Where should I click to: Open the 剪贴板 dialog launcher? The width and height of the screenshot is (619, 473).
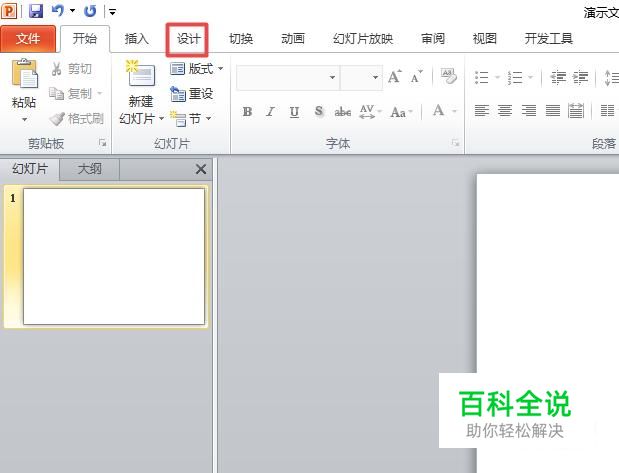(102, 143)
